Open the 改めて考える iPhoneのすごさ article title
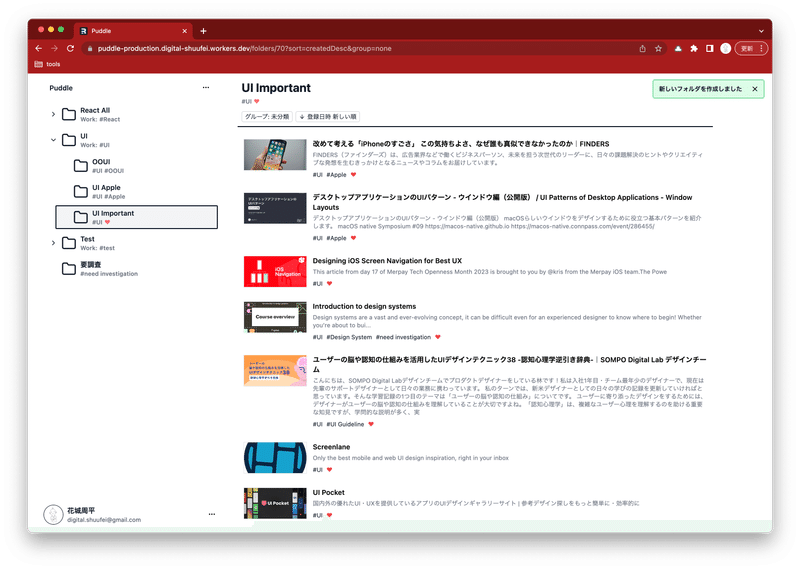Viewport: 800px width, 569px height. point(461,144)
